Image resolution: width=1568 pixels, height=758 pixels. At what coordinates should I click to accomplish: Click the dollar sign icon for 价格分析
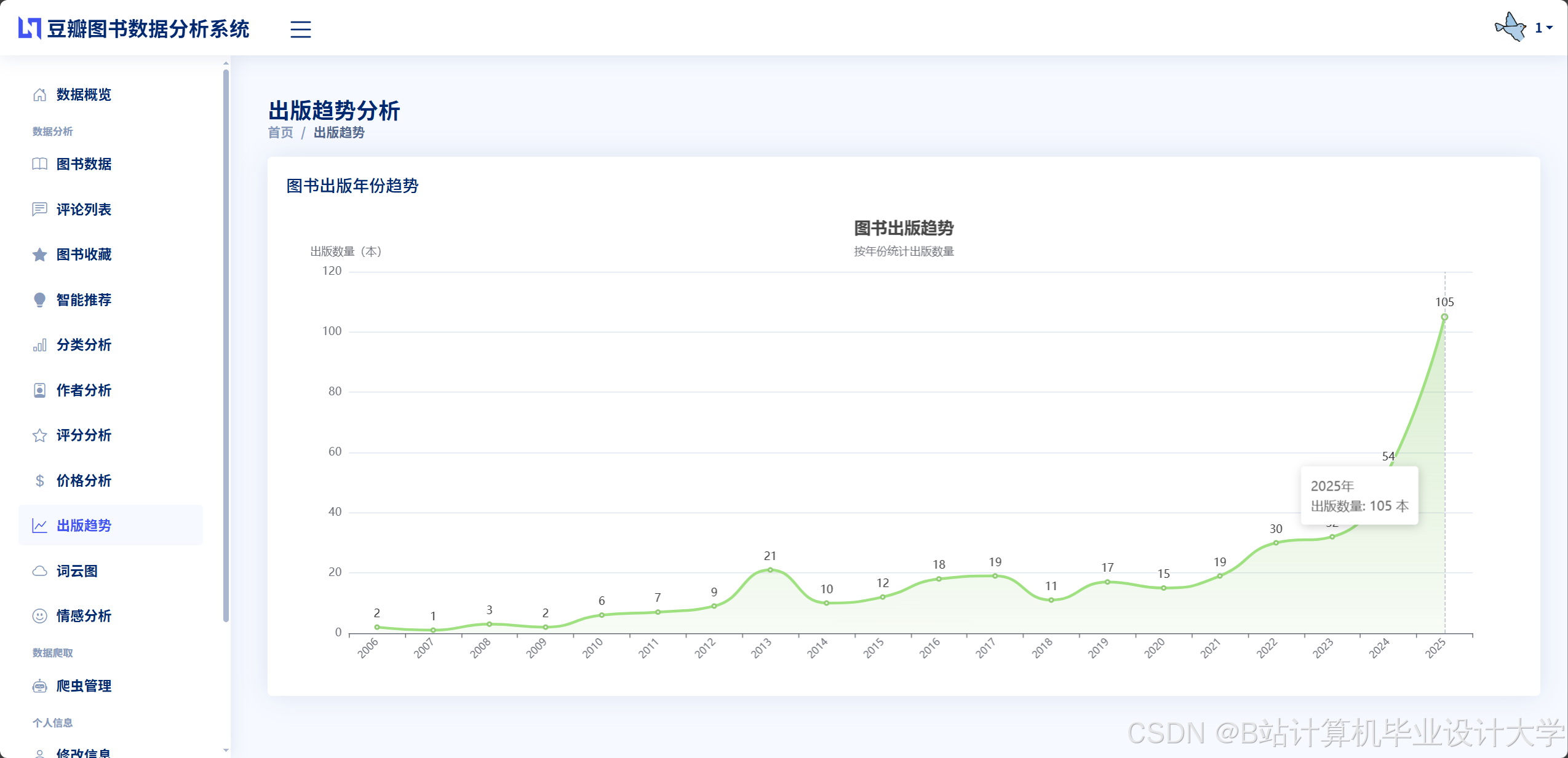[39, 481]
